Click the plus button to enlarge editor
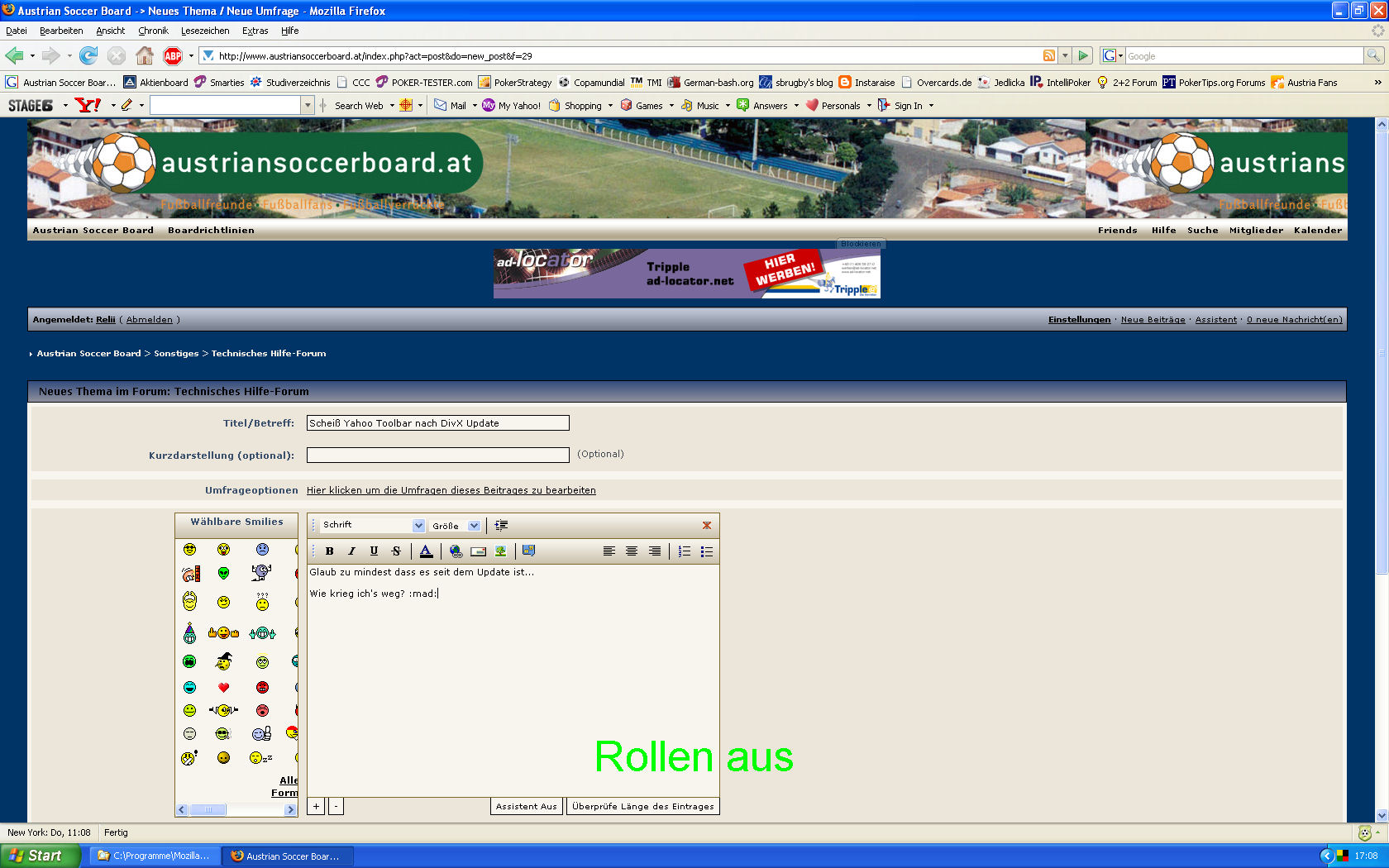This screenshot has height=868, width=1389. point(316,806)
